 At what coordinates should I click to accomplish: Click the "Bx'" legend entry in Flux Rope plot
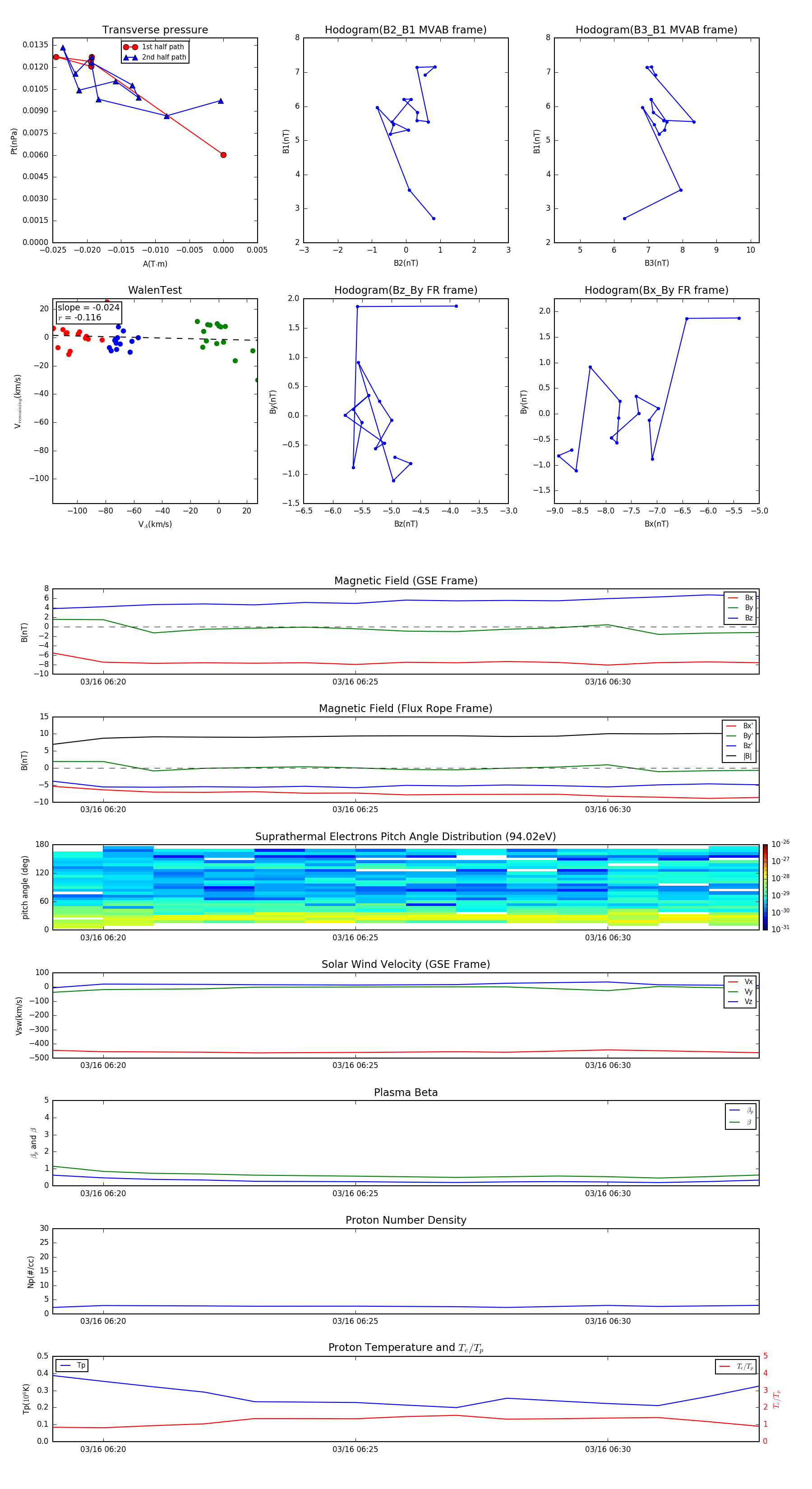739,726
